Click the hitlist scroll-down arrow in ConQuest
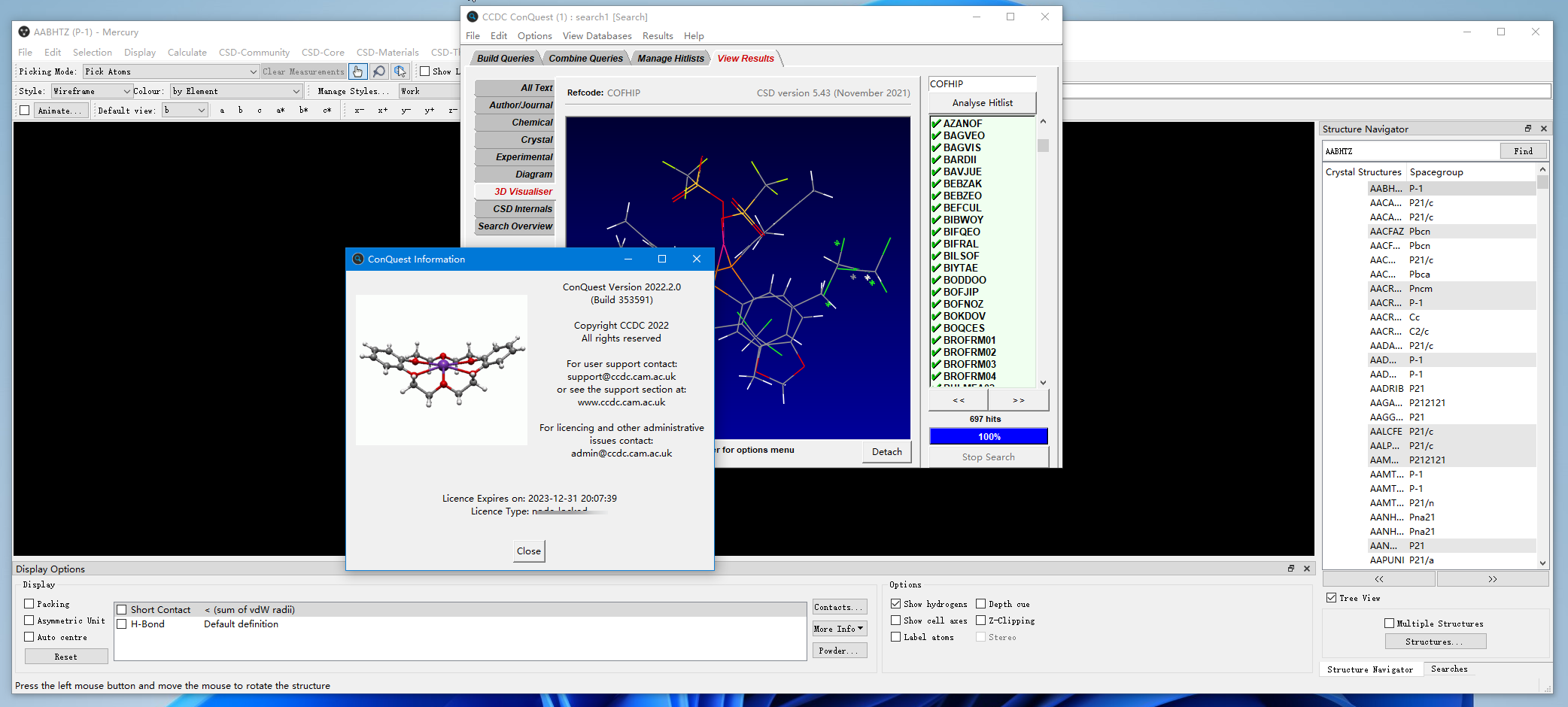 coord(1043,383)
